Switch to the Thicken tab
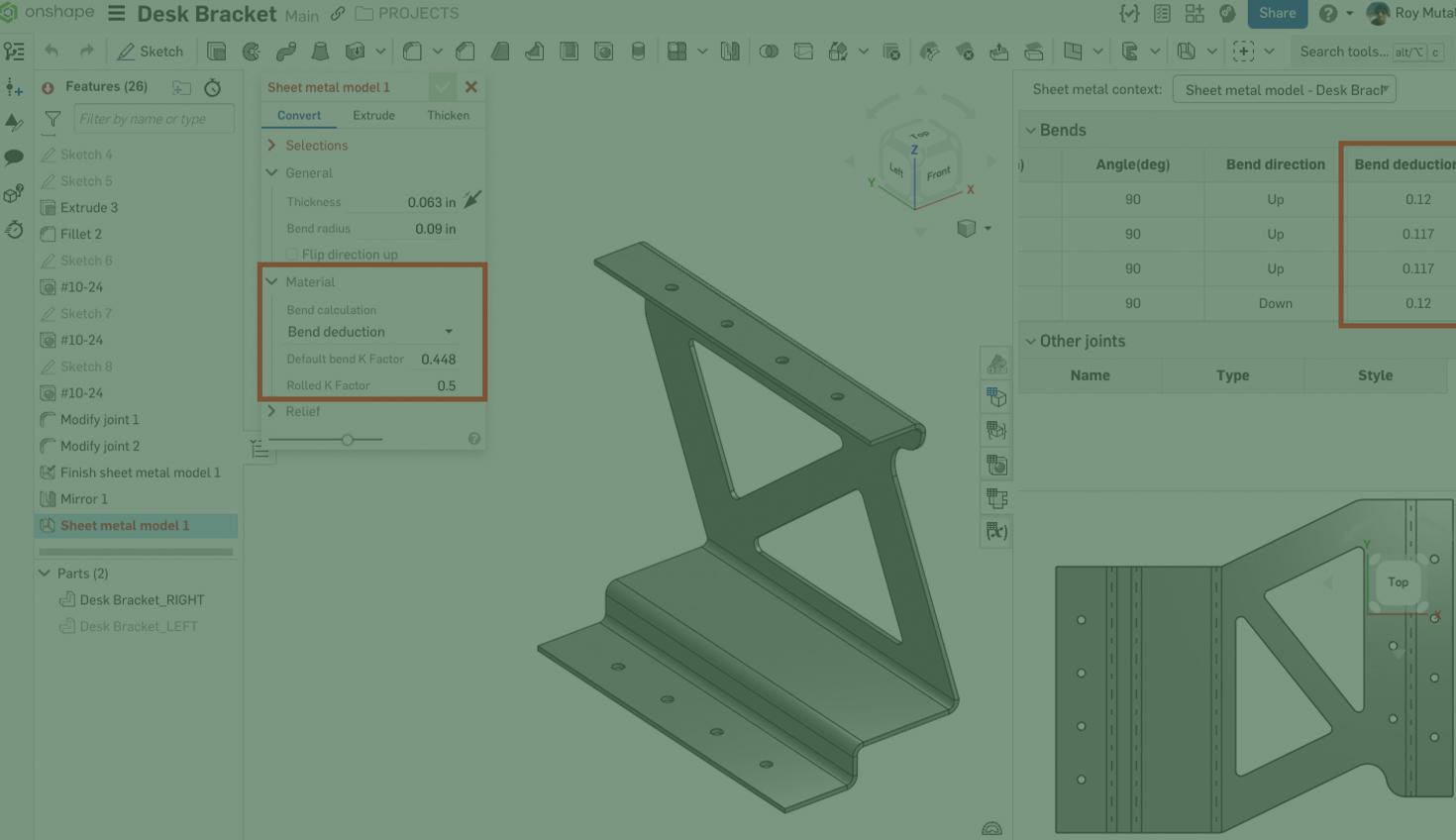The image size is (1456, 840). point(448,116)
